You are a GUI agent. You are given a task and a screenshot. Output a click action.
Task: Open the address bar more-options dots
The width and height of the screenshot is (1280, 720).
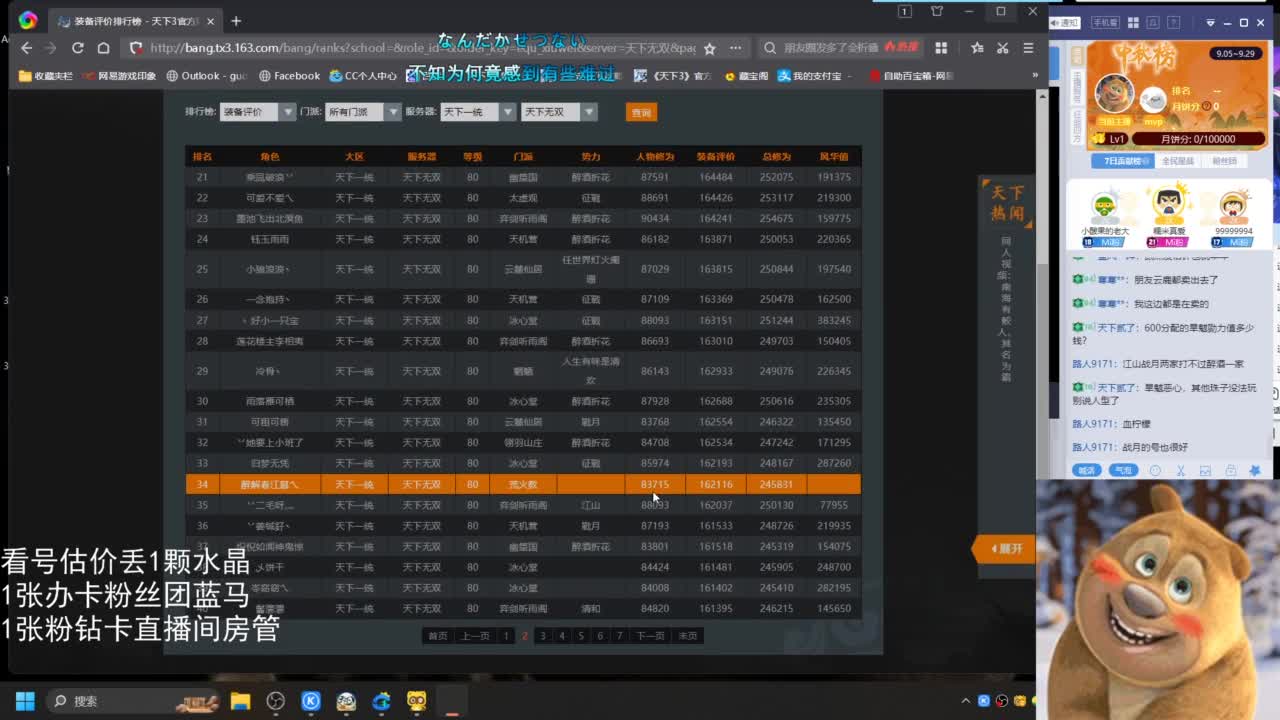pyautogui.click(x=735, y=48)
